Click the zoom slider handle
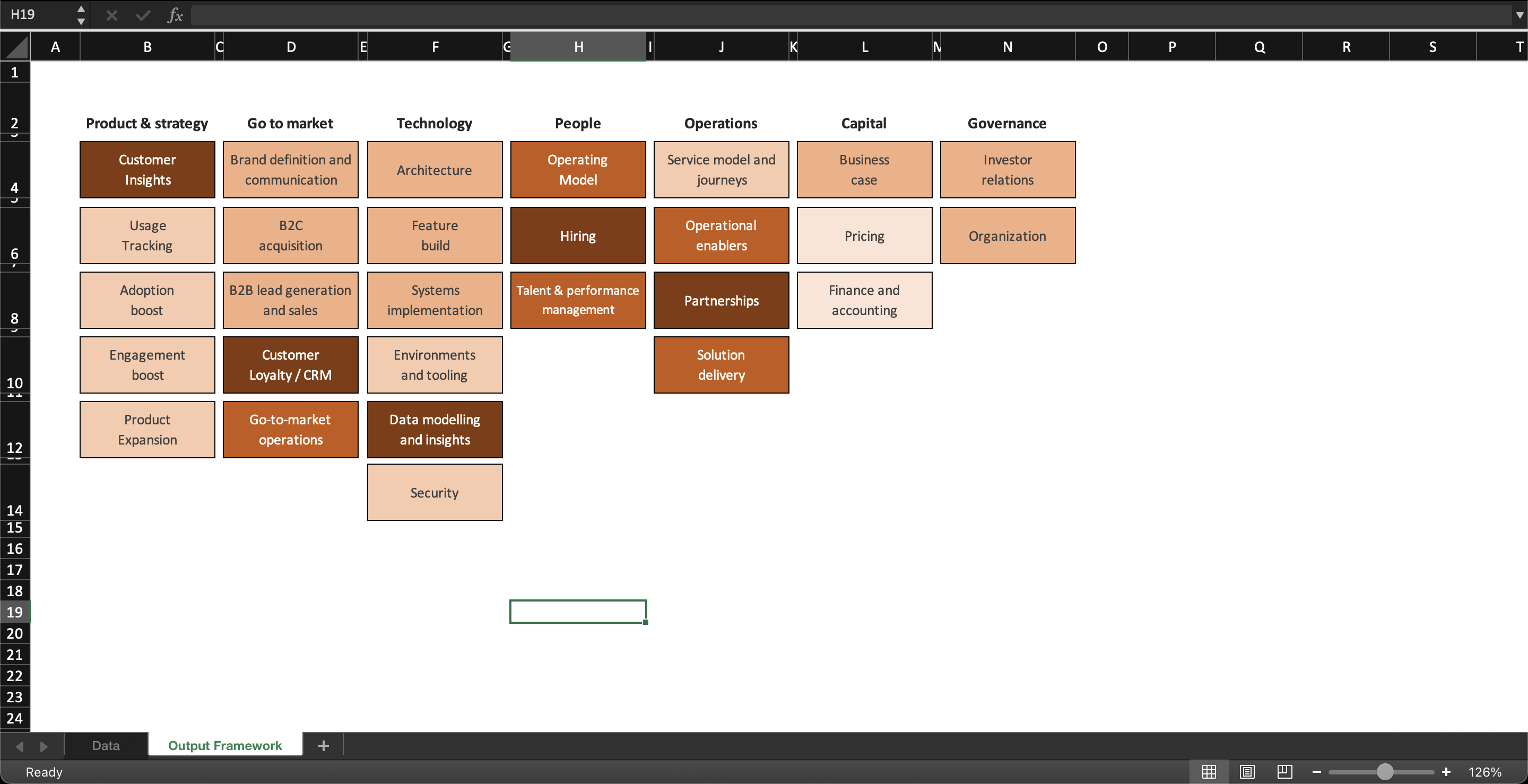The width and height of the screenshot is (1528, 784). 1384,772
